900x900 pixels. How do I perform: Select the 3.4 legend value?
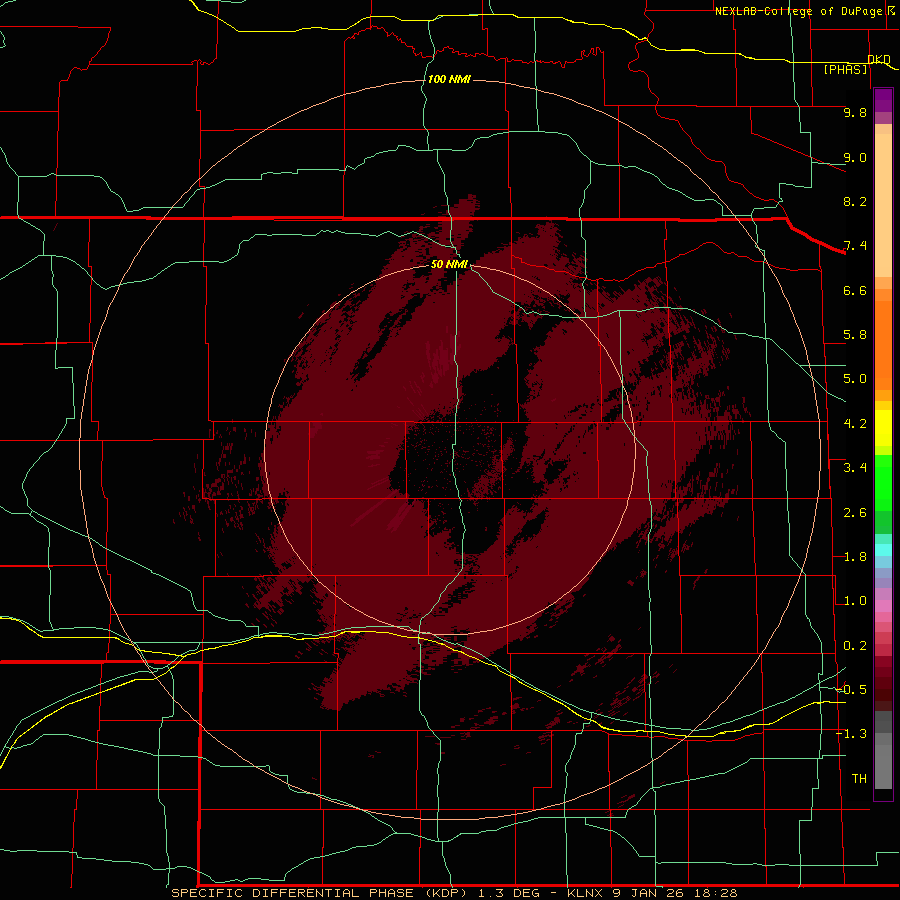click(855, 468)
